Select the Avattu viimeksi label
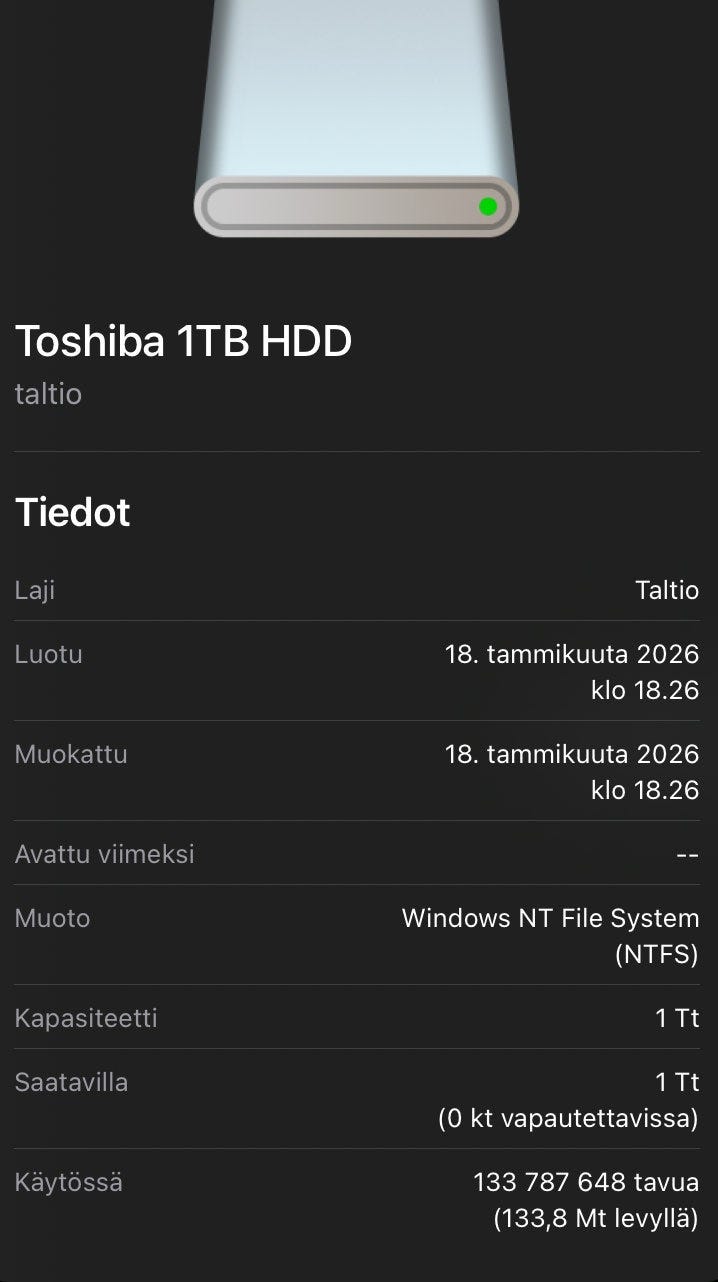 [104, 854]
